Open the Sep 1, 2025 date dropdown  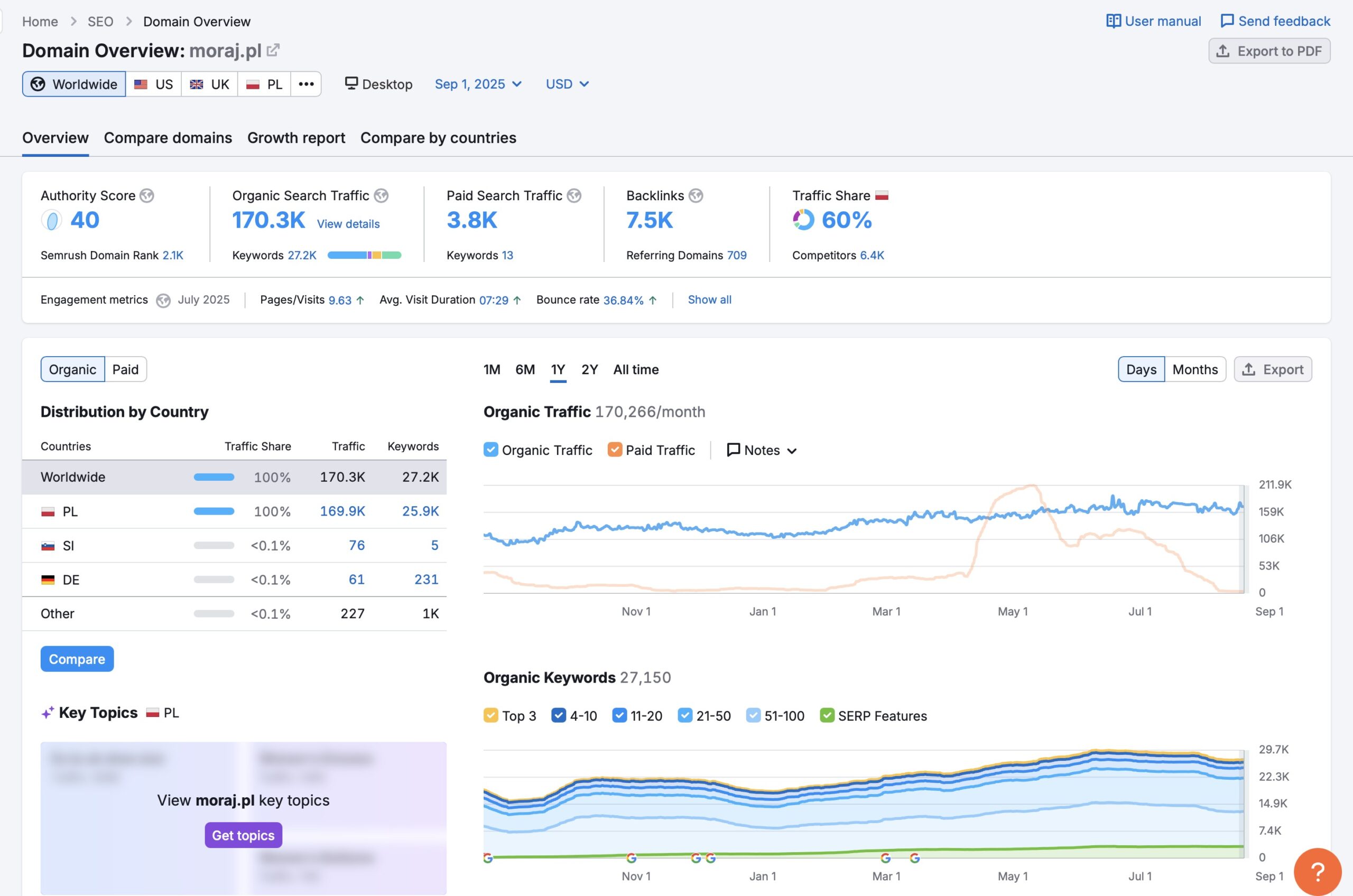[478, 84]
